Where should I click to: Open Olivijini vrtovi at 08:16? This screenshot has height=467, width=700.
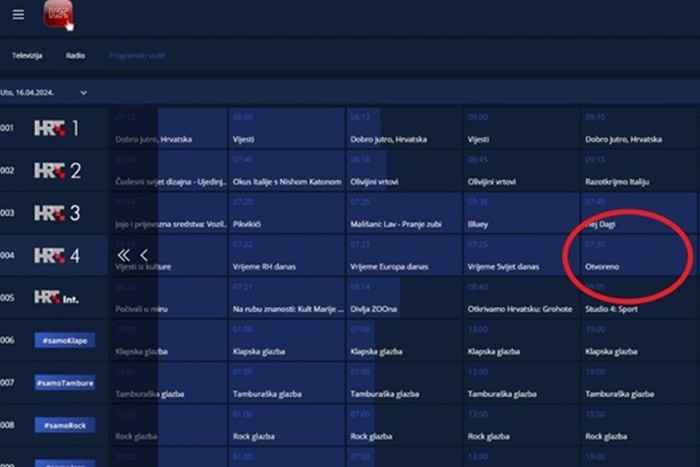click(x=404, y=171)
